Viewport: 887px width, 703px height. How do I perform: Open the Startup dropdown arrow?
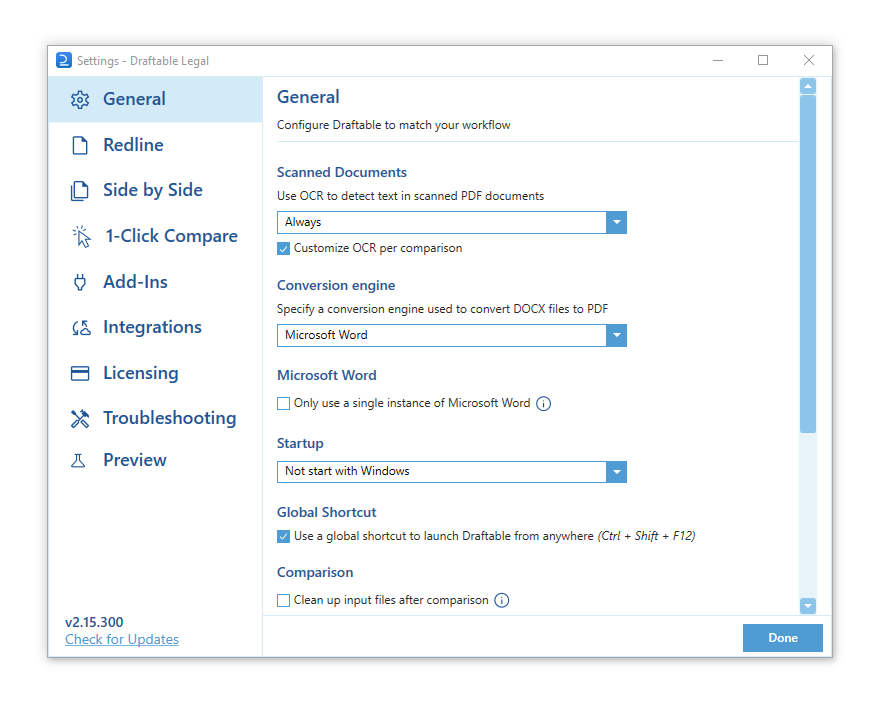pyautogui.click(x=617, y=472)
